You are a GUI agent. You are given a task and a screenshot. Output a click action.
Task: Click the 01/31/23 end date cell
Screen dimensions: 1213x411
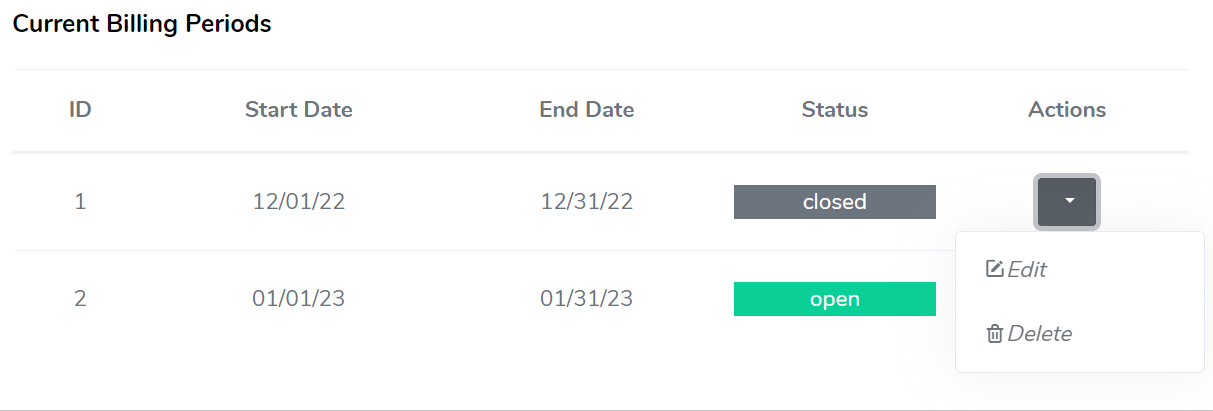click(x=586, y=299)
